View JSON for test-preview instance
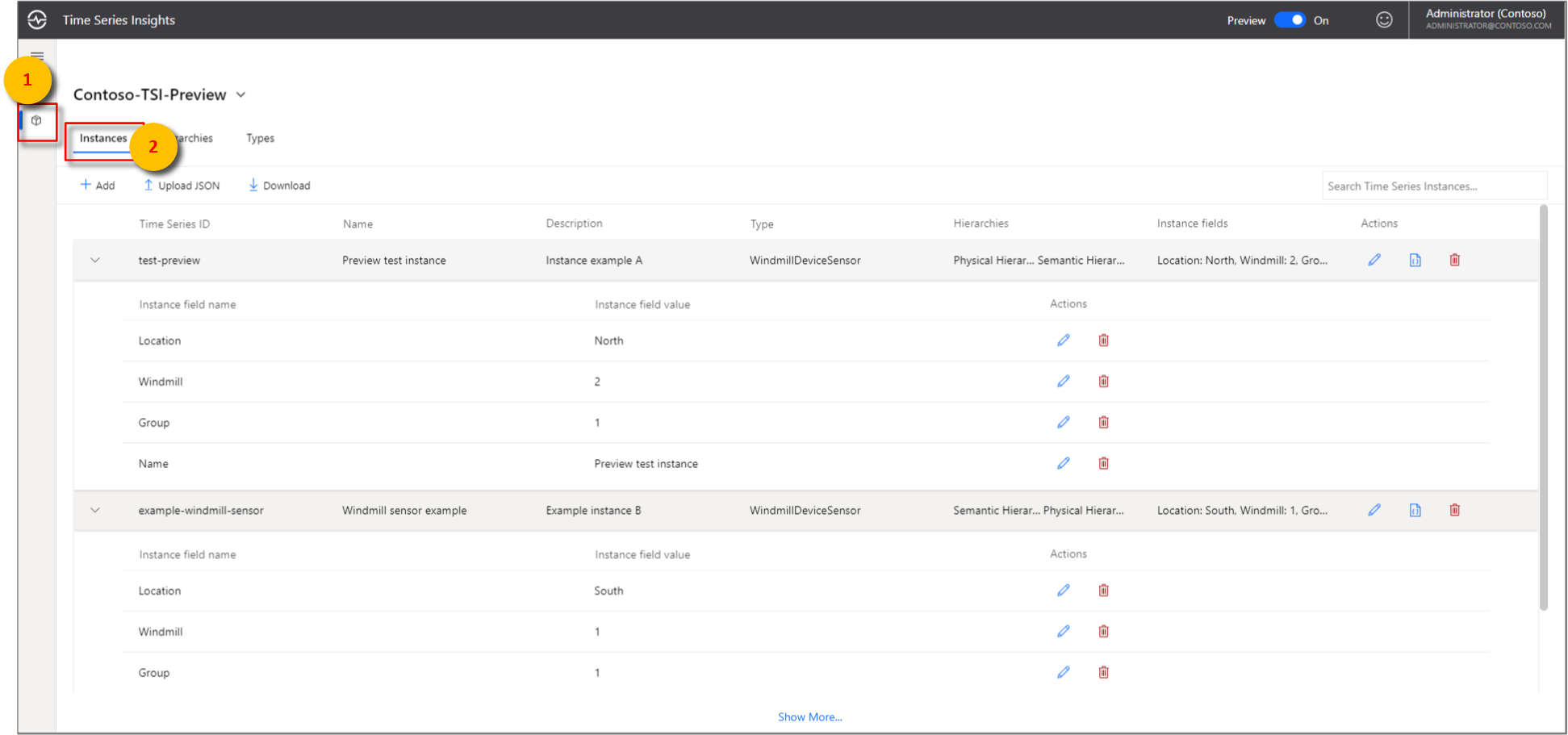 (x=1415, y=260)
